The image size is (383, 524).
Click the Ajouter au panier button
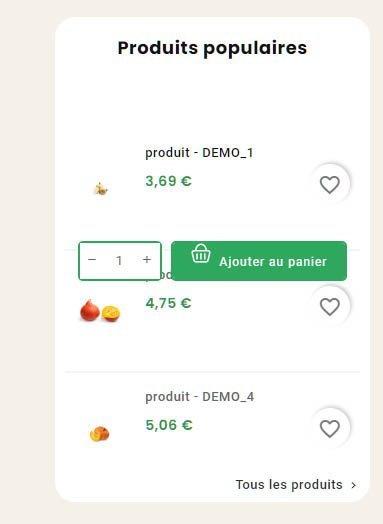(259, 261)
